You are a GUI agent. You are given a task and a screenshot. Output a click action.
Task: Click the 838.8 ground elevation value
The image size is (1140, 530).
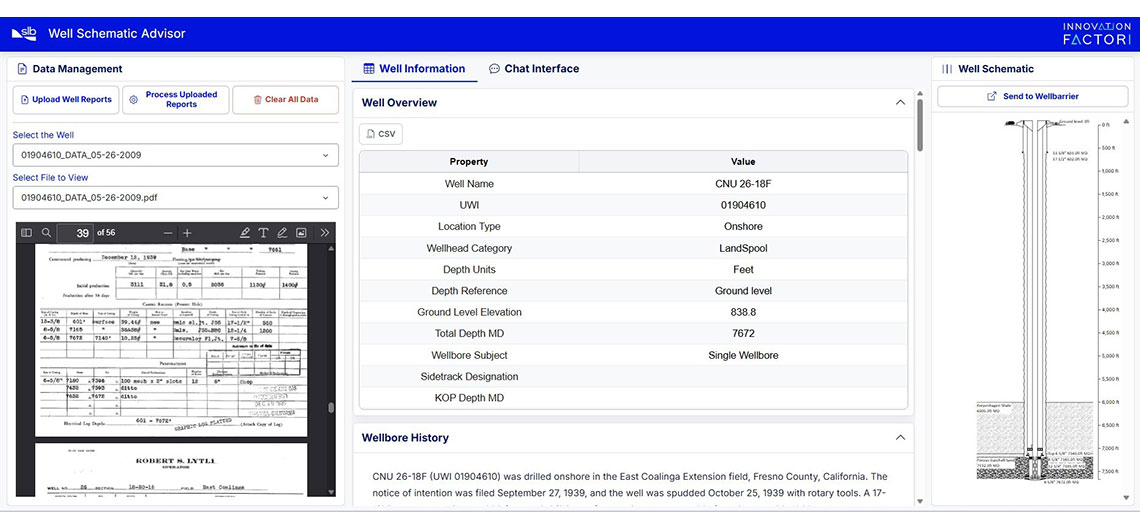(x=743, y=312)
